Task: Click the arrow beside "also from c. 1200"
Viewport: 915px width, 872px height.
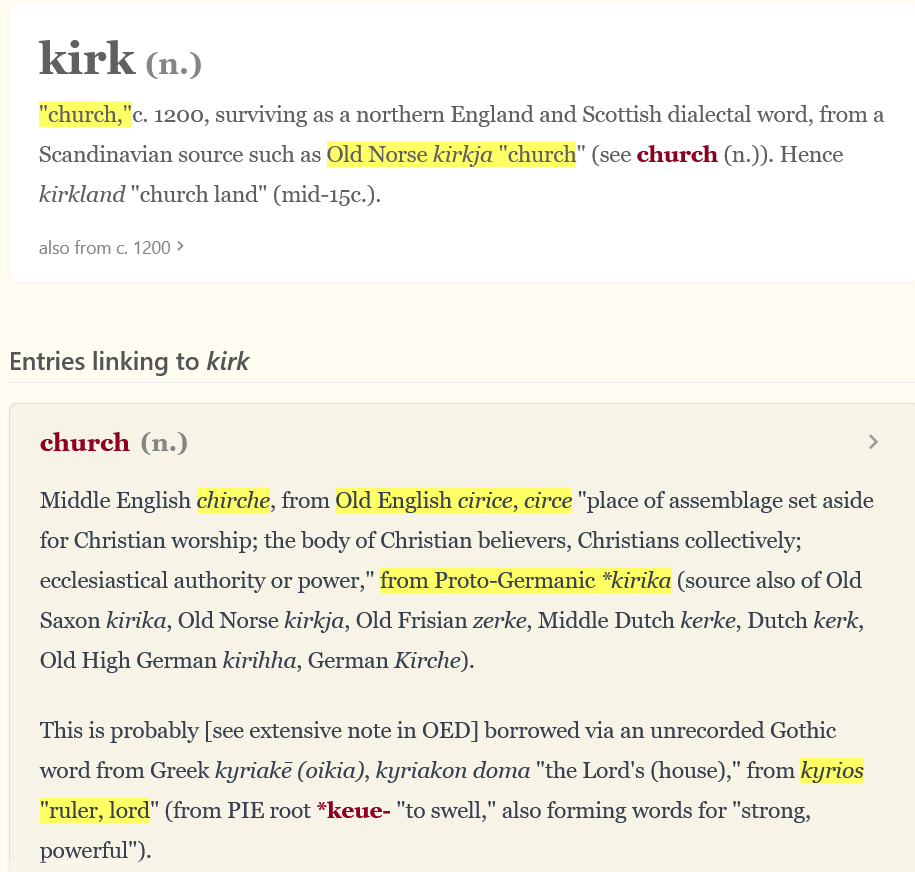Action: coord(180,246)
